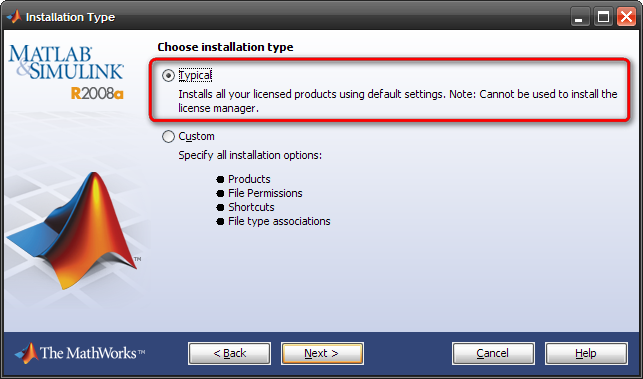This screenshot has width=643, height=379.
Task: Click the Installation Type title bar text
Action: point(70,17)
